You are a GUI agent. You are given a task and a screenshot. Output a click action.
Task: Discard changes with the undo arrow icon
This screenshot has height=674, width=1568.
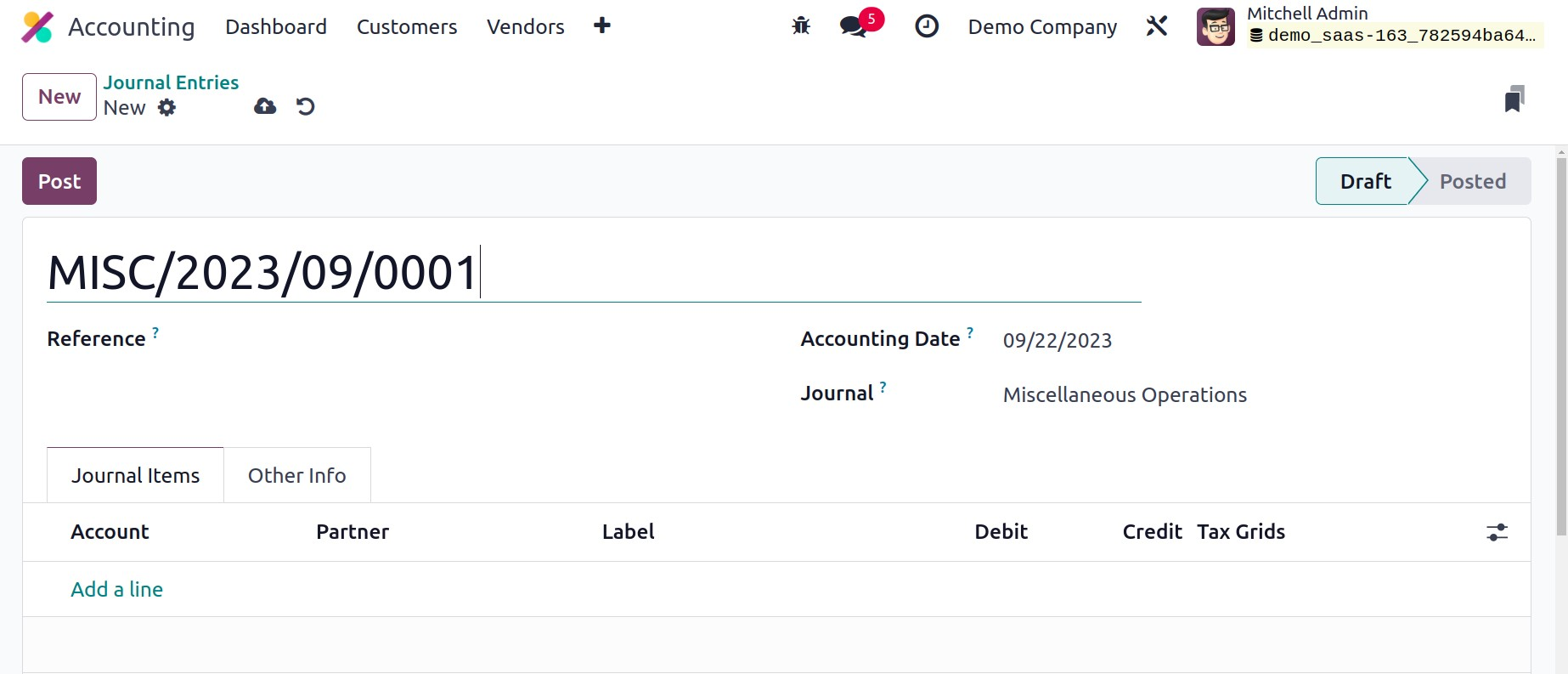click(306, 106)
